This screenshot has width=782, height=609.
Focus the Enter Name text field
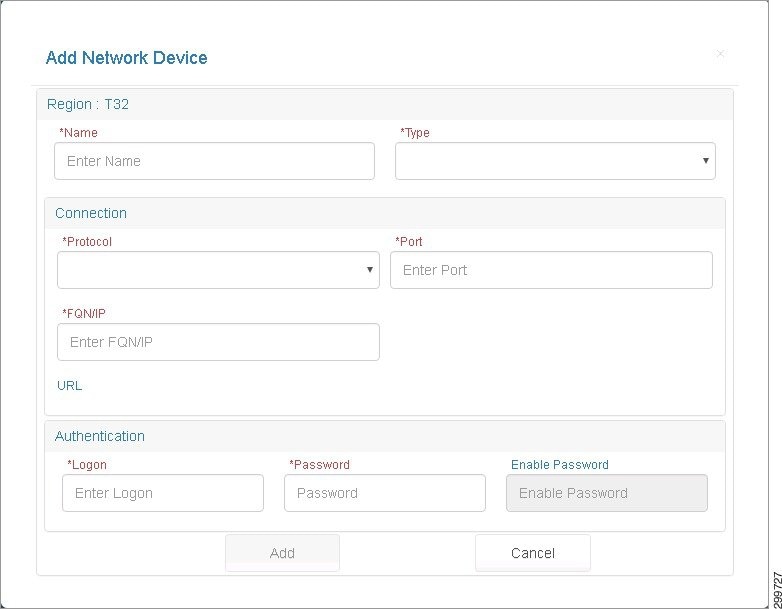[x=214, y=161]
